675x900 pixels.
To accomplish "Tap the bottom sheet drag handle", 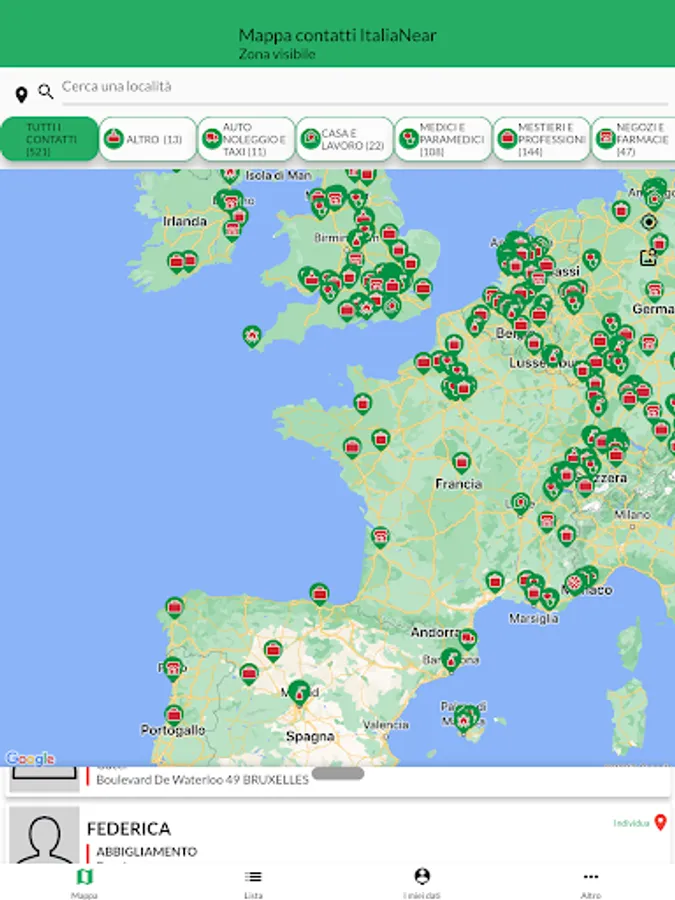I will click(338, 774).
